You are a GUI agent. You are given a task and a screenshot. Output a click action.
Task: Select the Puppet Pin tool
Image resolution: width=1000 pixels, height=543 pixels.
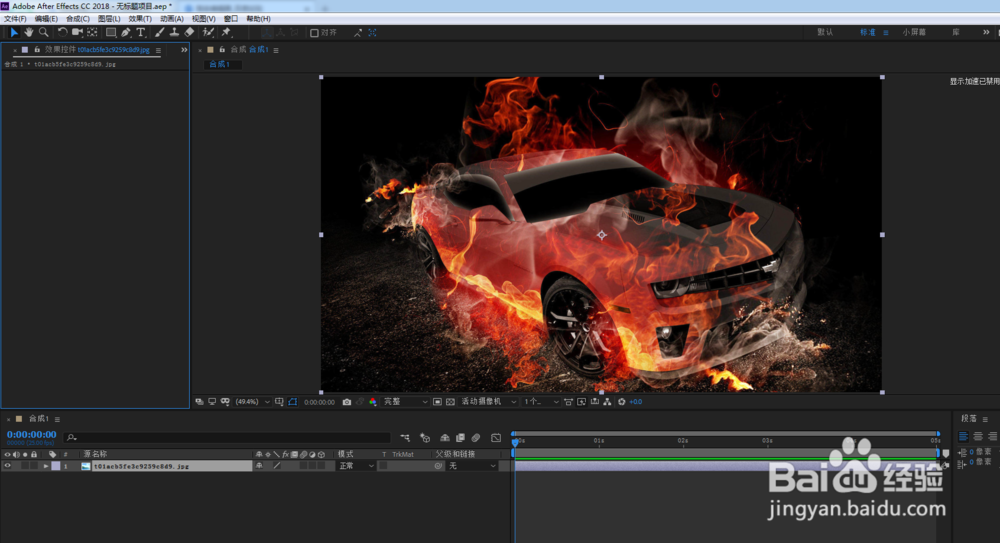226,32
